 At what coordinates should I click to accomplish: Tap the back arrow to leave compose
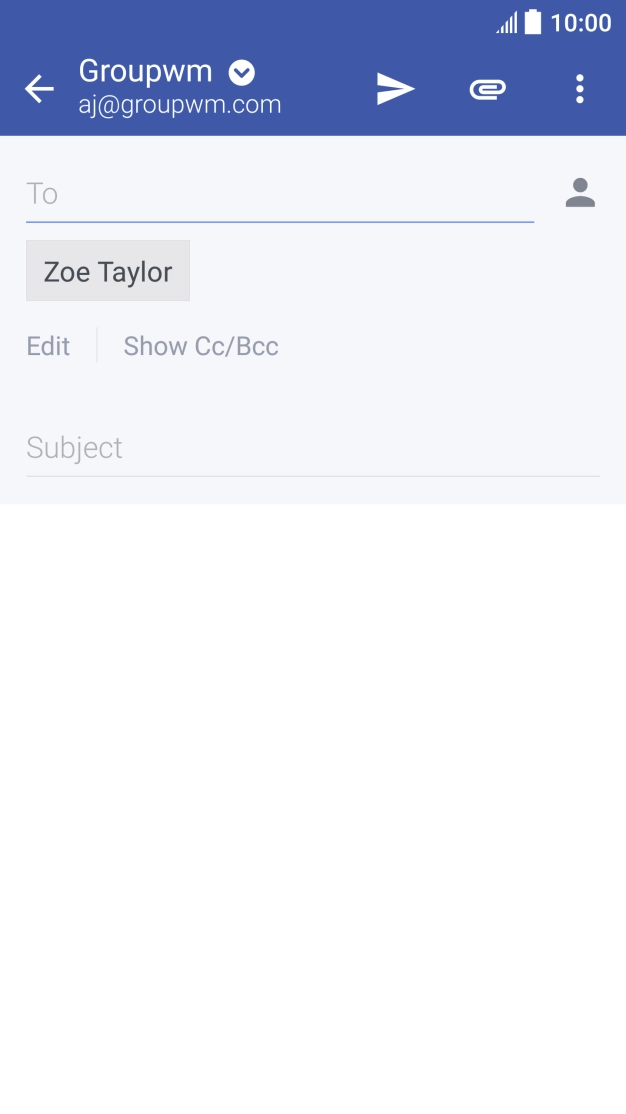(x=39, y=89)
